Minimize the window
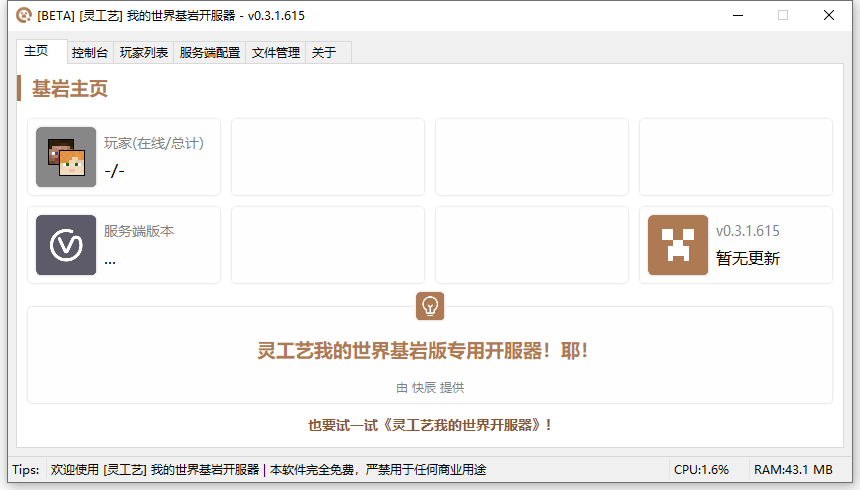Viewport: 860px width, 490px height. (737, 15)
